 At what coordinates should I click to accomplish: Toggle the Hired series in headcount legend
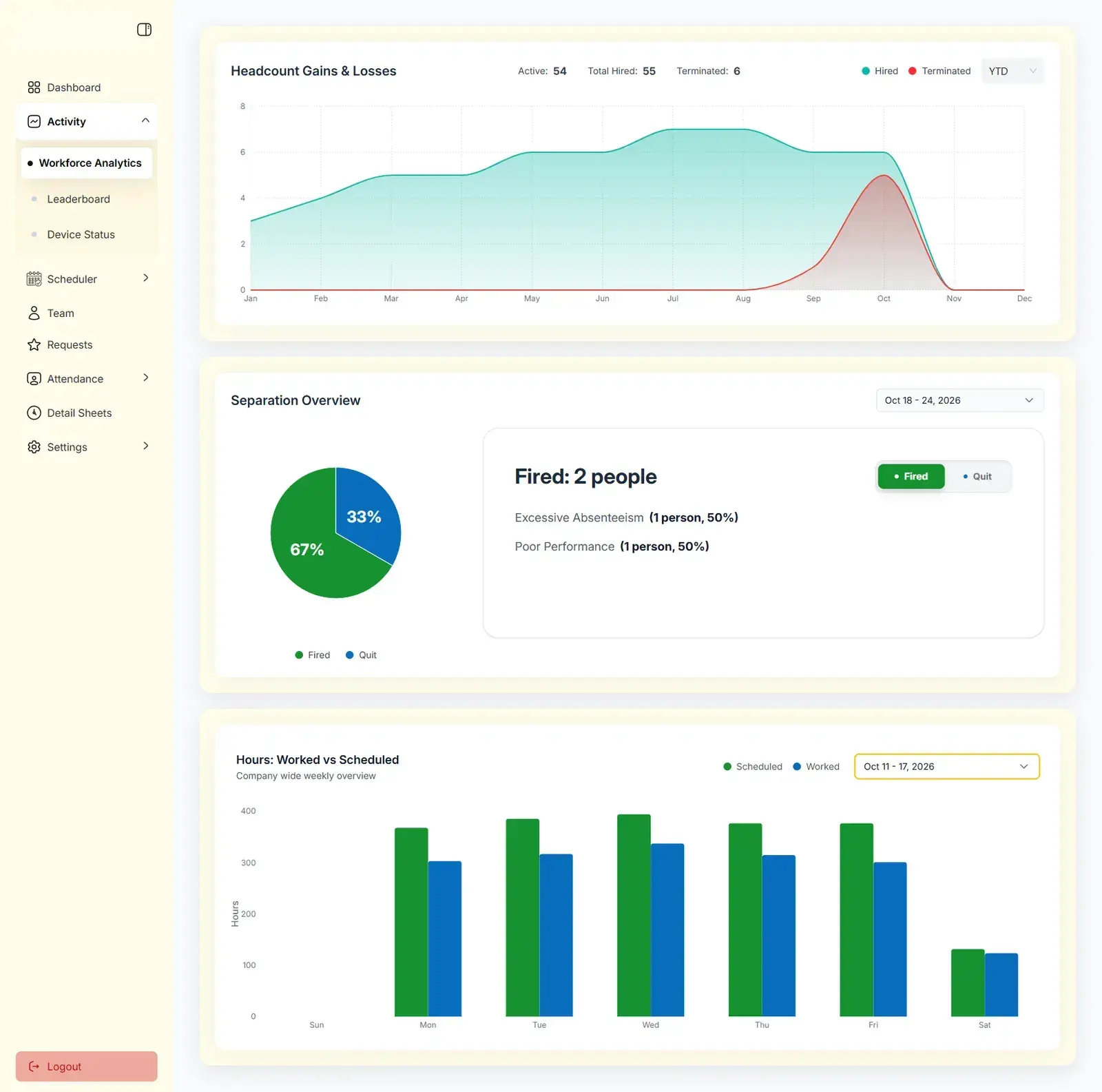pos(880,71)
